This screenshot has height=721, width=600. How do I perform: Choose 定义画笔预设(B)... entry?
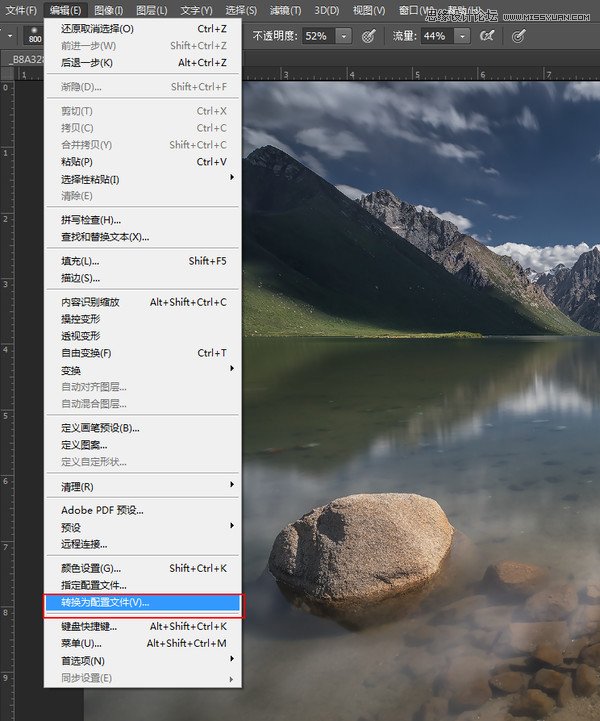tap(143, 428)
